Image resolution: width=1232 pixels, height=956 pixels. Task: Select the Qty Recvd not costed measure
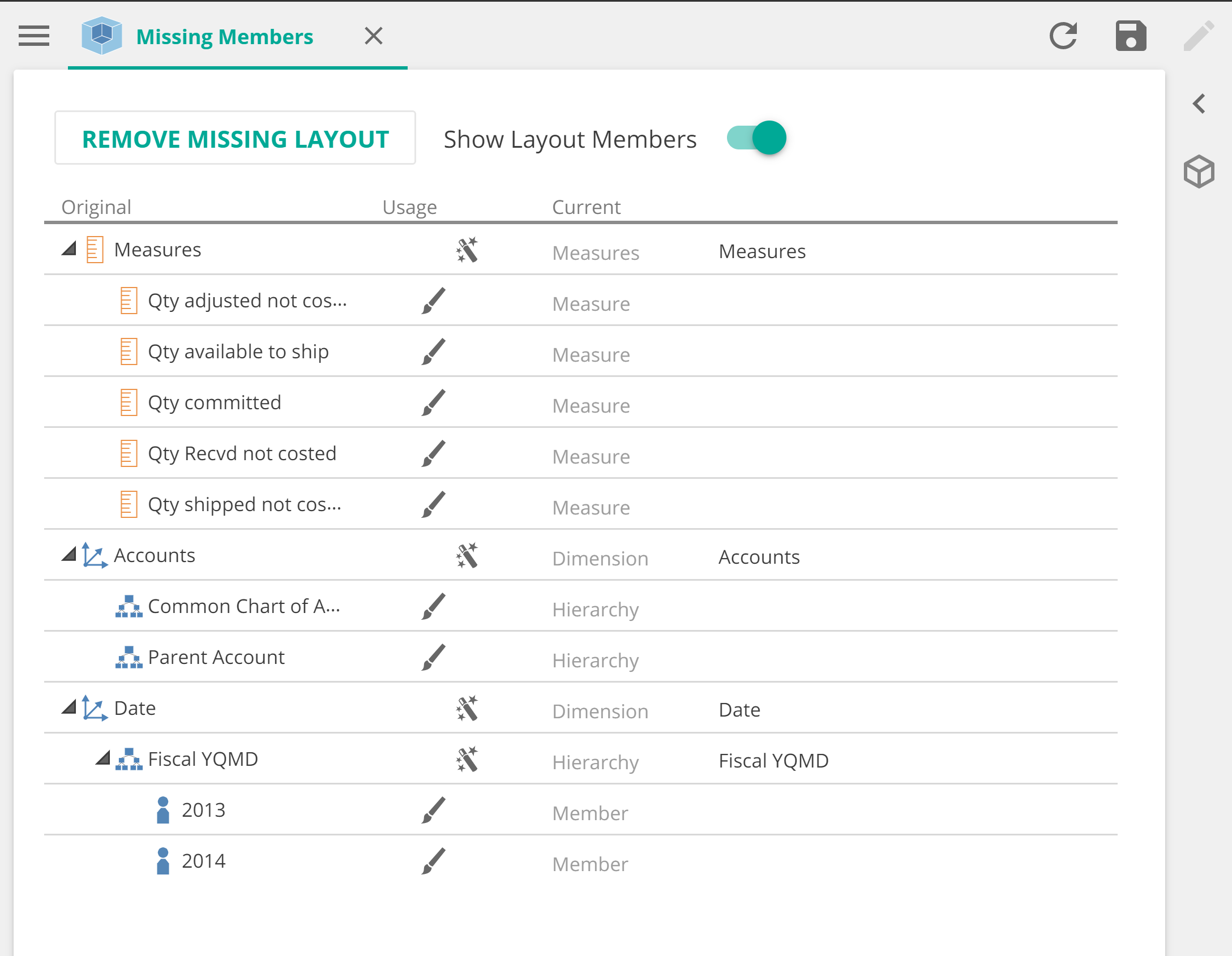coord(242,453)
